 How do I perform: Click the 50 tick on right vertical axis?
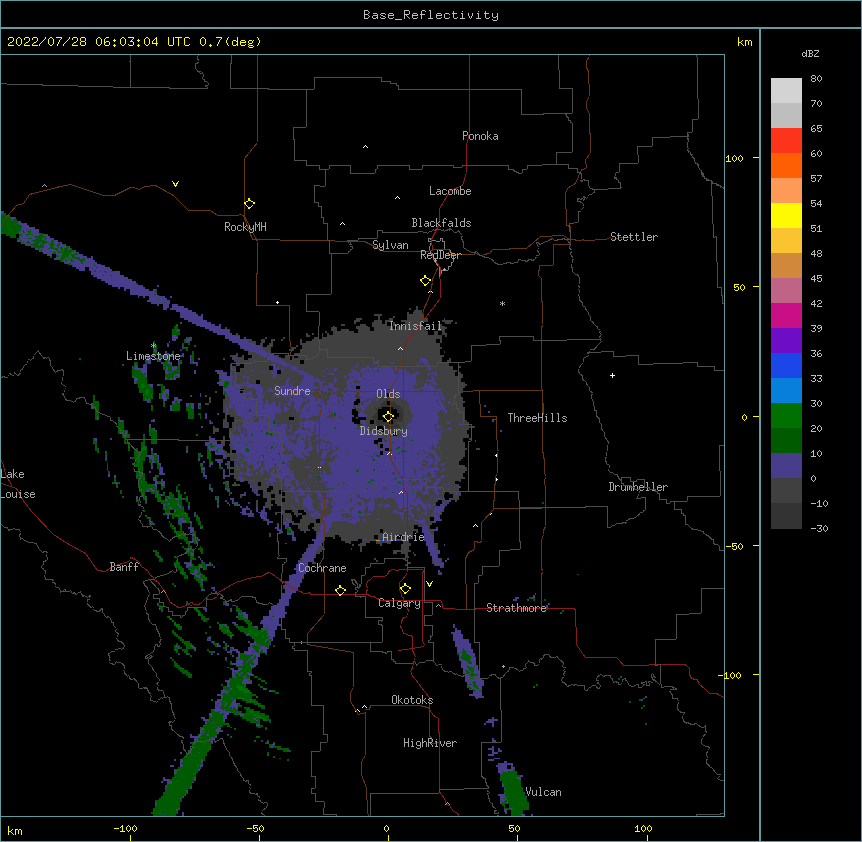739,287
